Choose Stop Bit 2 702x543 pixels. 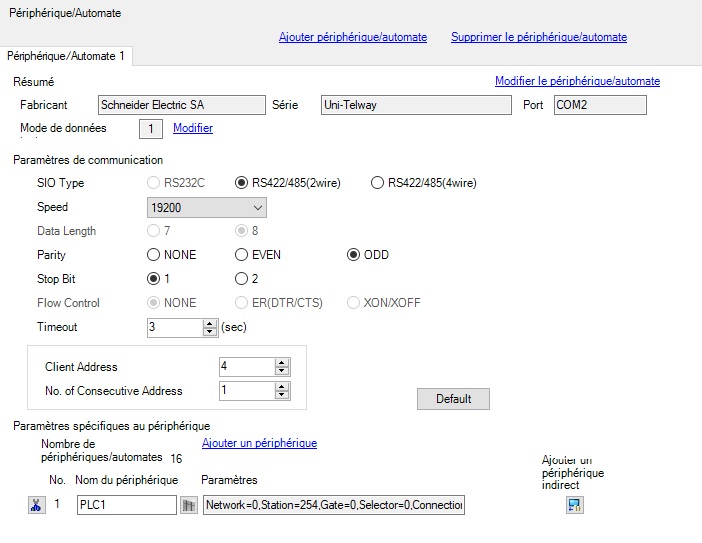pos(242,279)
